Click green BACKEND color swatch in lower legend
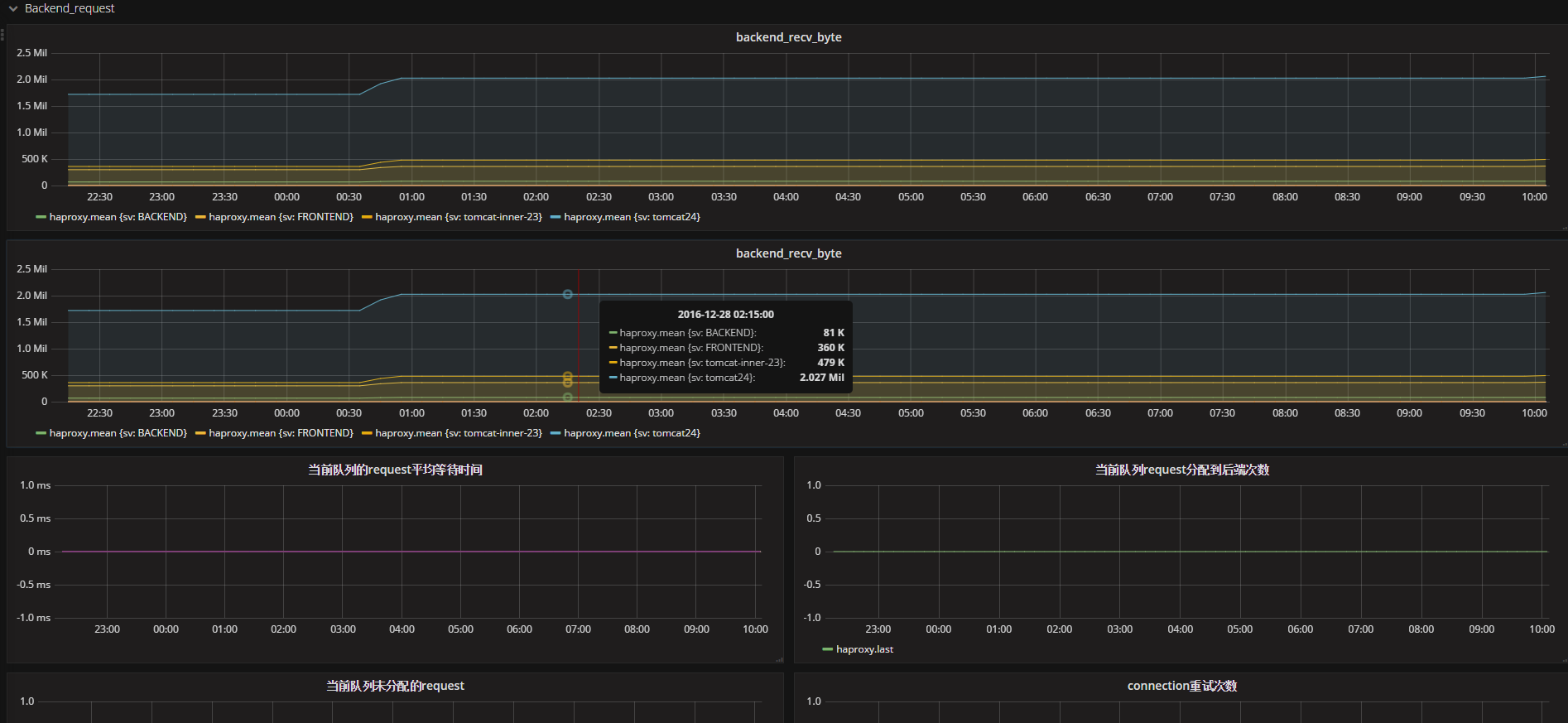Image resolution: width=1568 pixels, height=723 pixels. coord(41,433)
